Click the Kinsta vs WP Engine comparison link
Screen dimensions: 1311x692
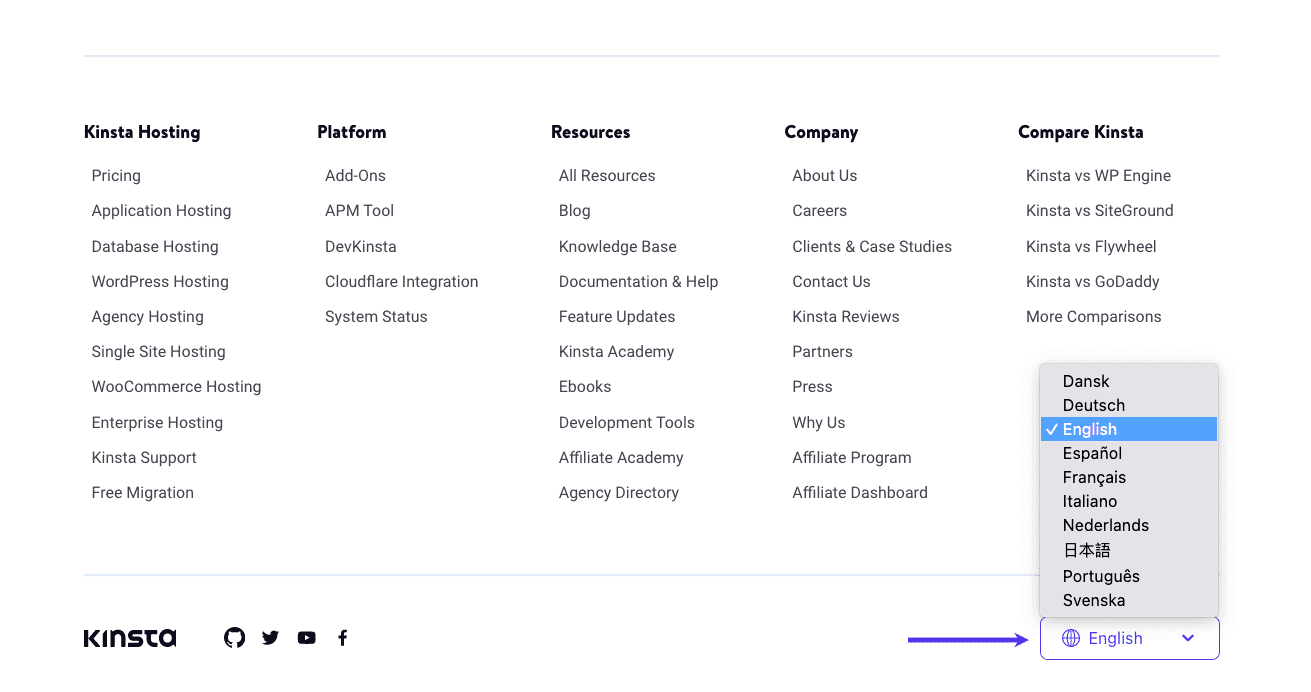pyautogui.click(x=1098, y=175)
